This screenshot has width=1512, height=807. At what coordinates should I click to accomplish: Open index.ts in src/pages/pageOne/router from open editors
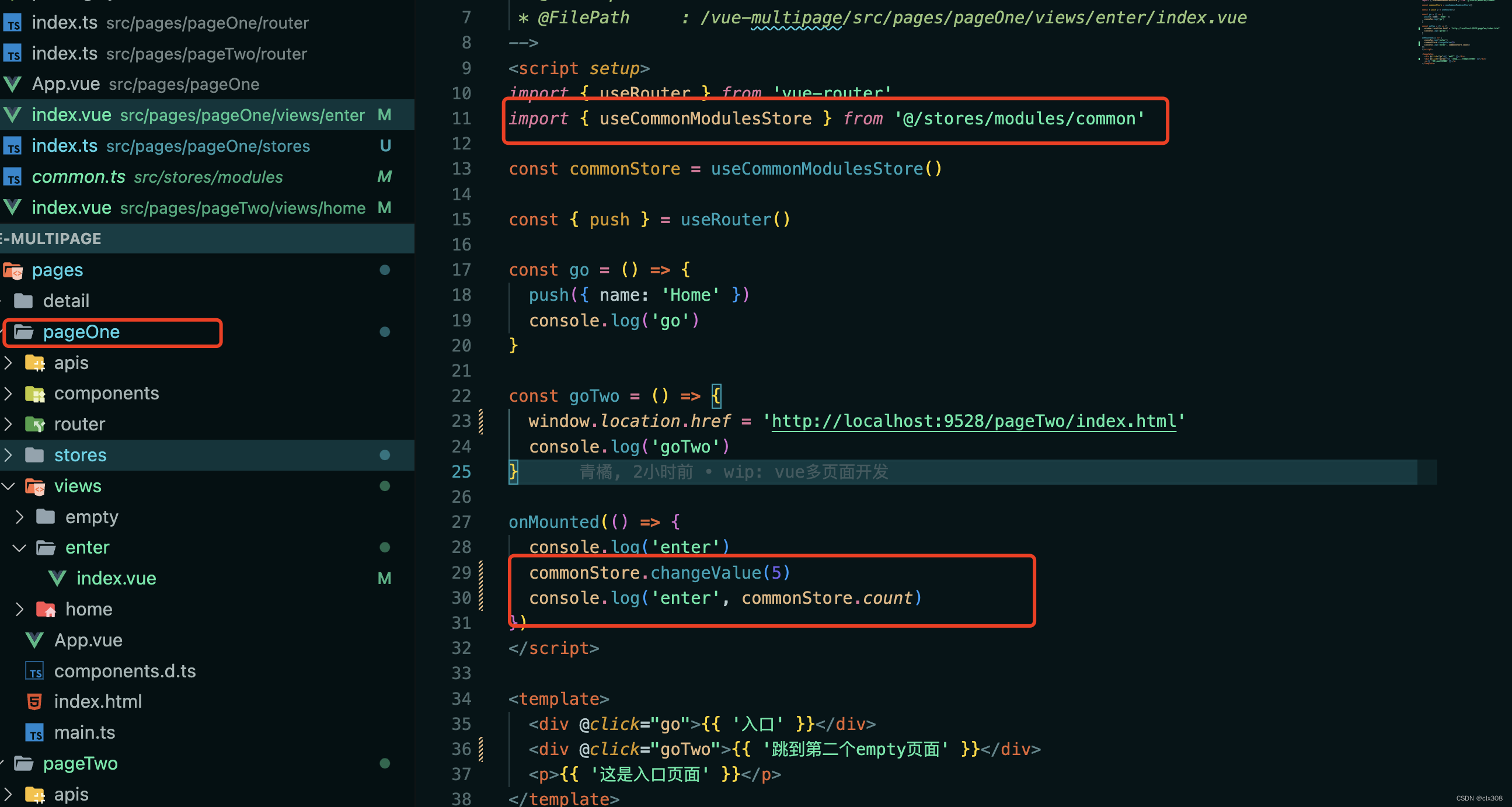pos(207,22)
